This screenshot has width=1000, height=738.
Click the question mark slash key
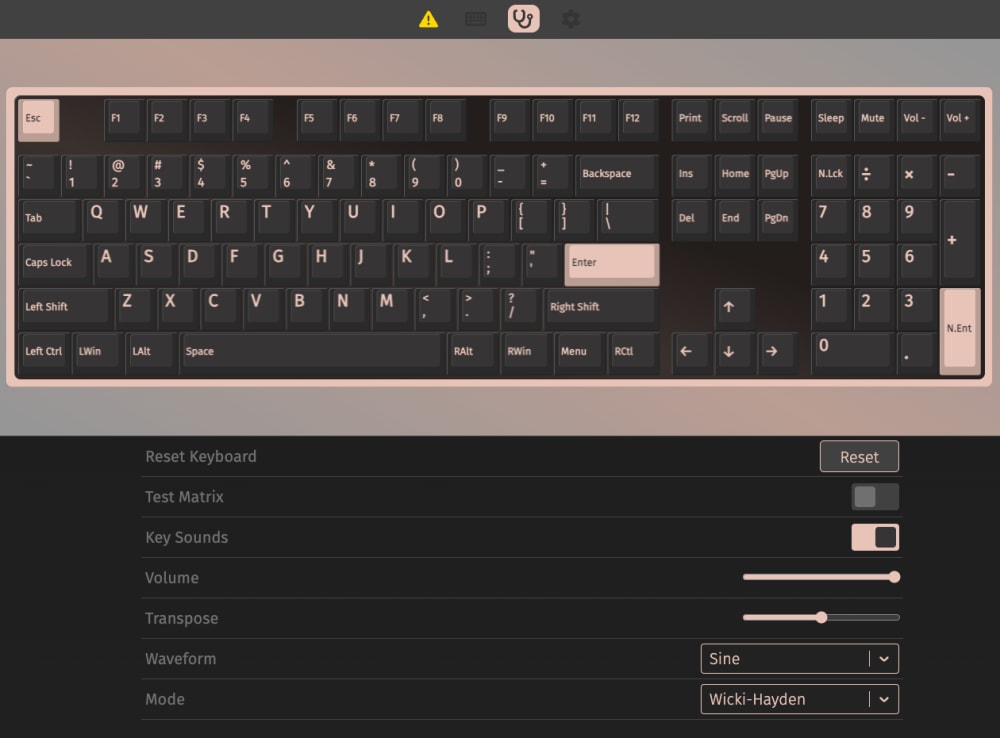pyautogui.click(x=520, y=309)
